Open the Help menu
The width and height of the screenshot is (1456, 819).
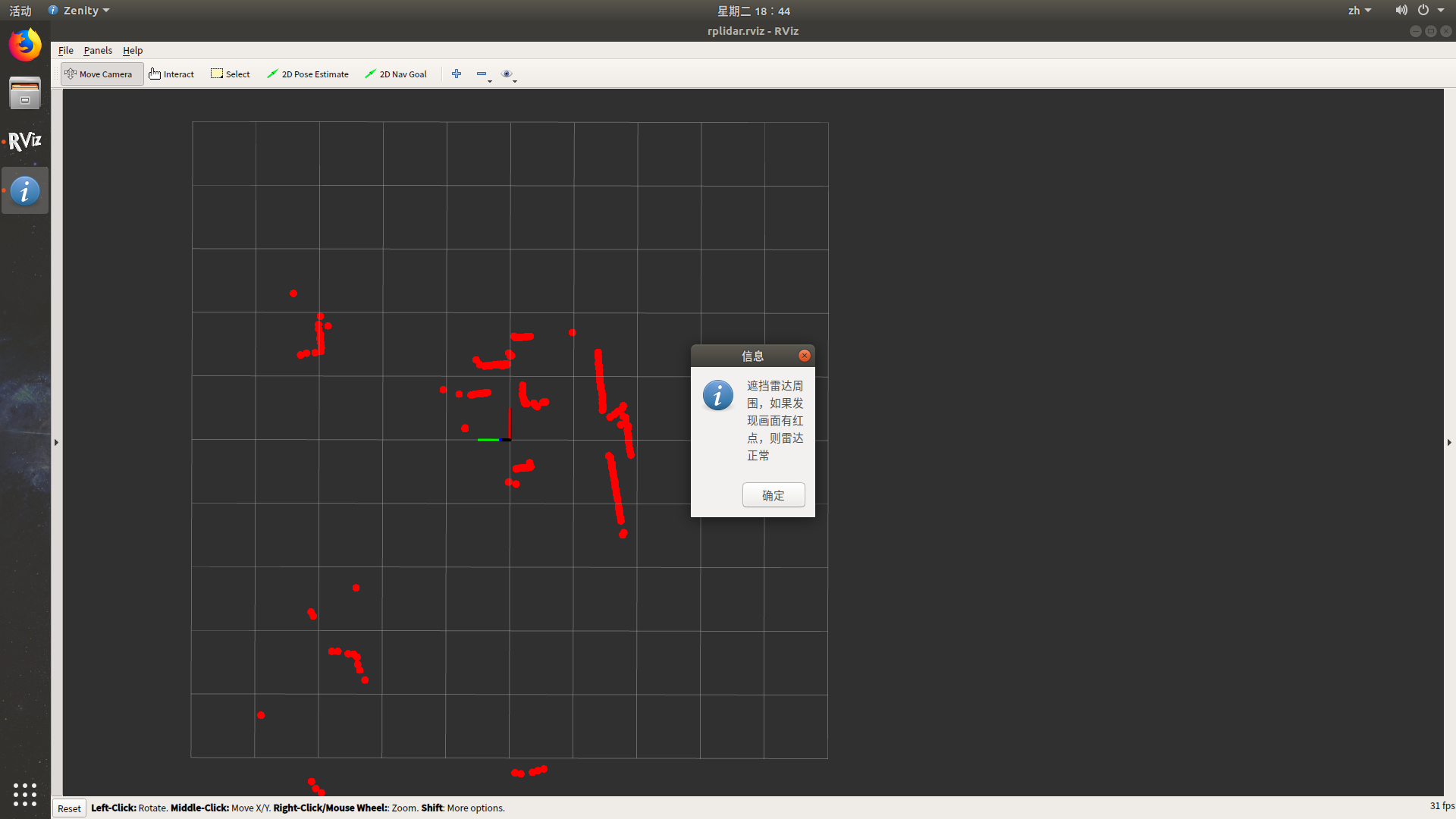[x=133, y=50]
